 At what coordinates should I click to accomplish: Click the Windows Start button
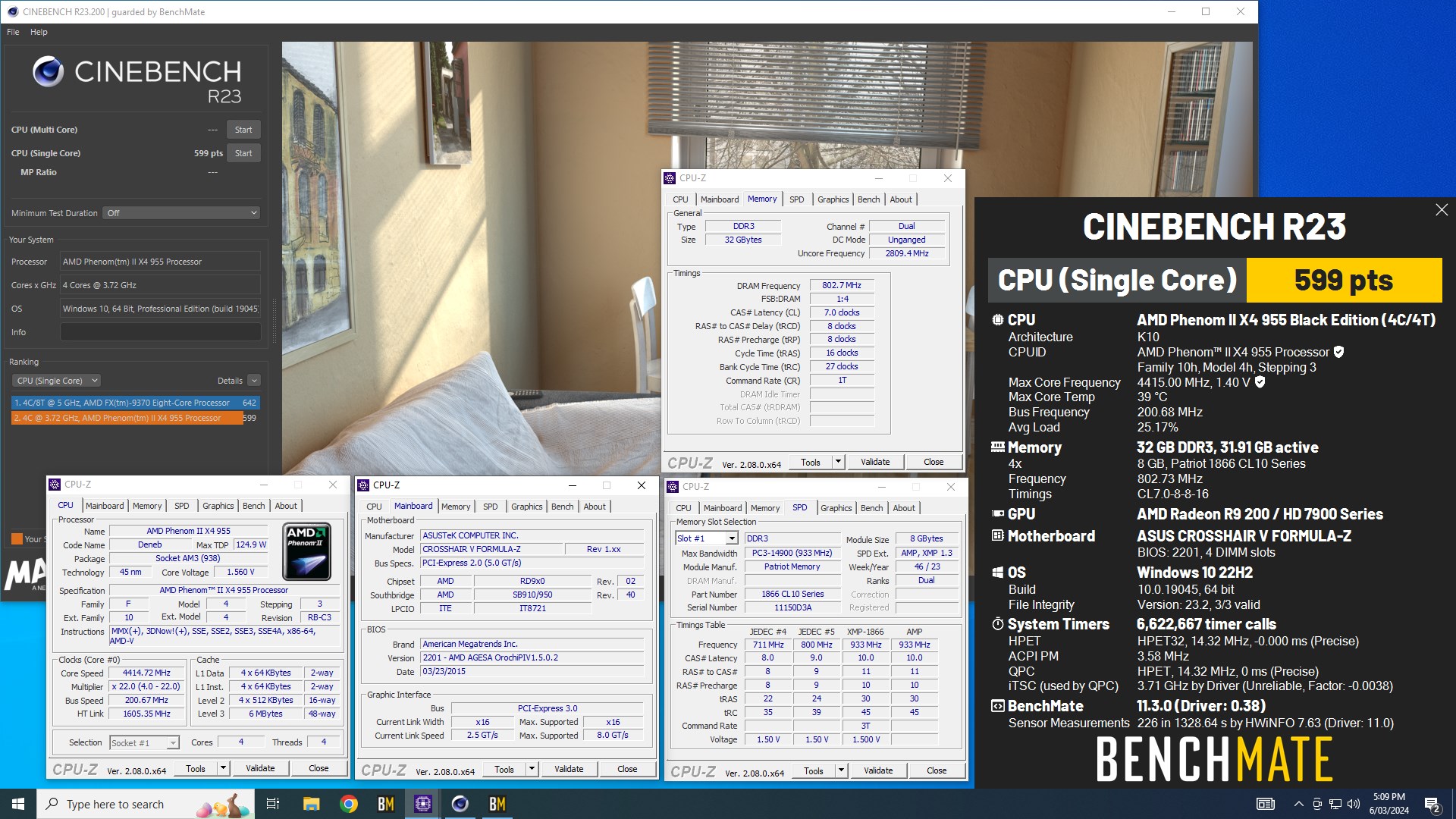pyautogui.click(x=18, y=804)
